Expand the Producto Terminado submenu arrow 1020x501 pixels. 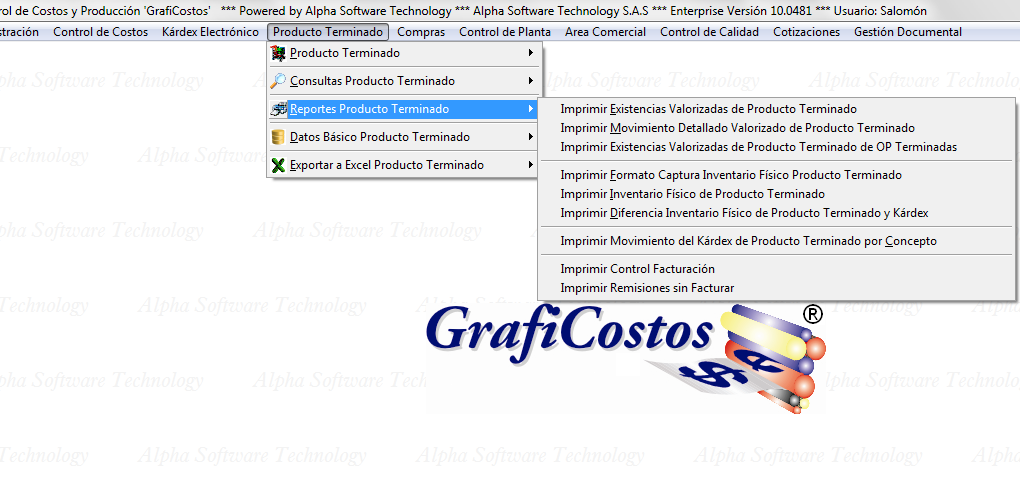pyautogui.click(x=530, y=53)
